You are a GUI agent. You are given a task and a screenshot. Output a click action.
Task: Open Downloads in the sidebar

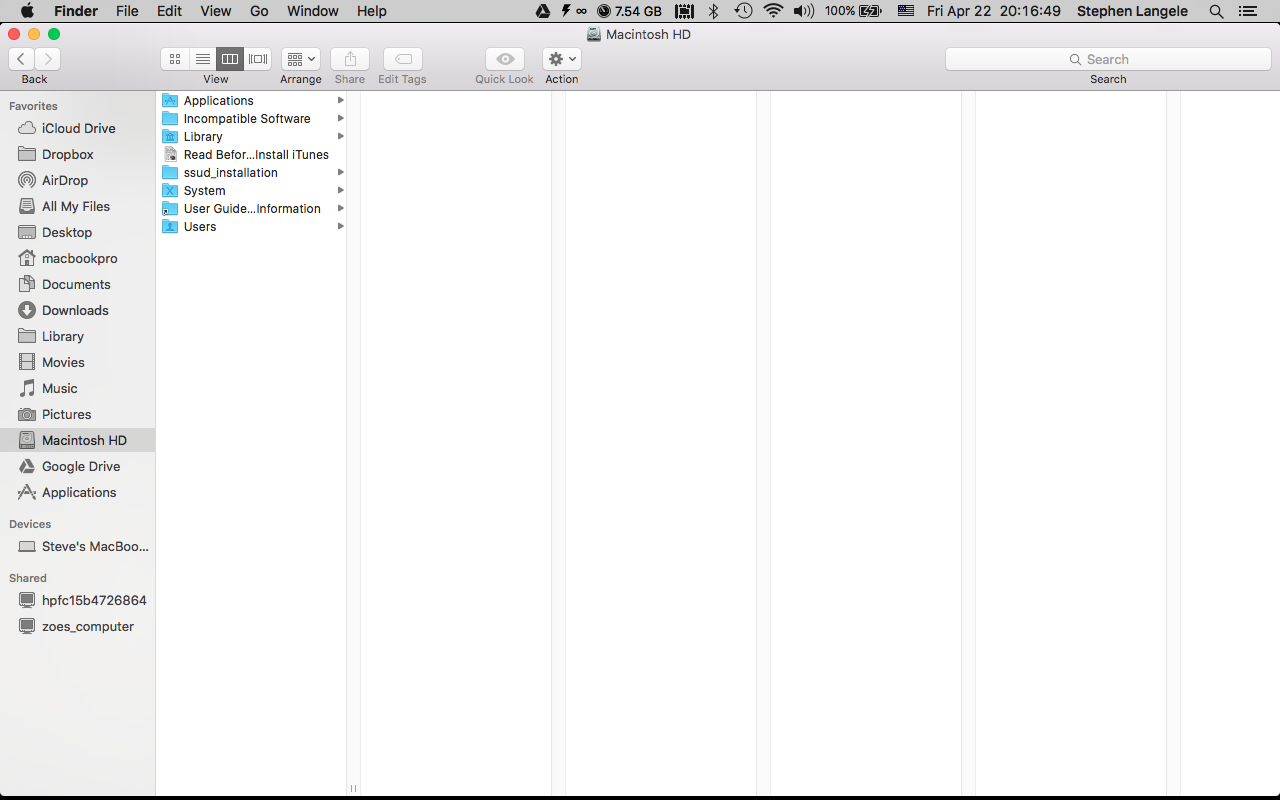click(x=78, y=310)
